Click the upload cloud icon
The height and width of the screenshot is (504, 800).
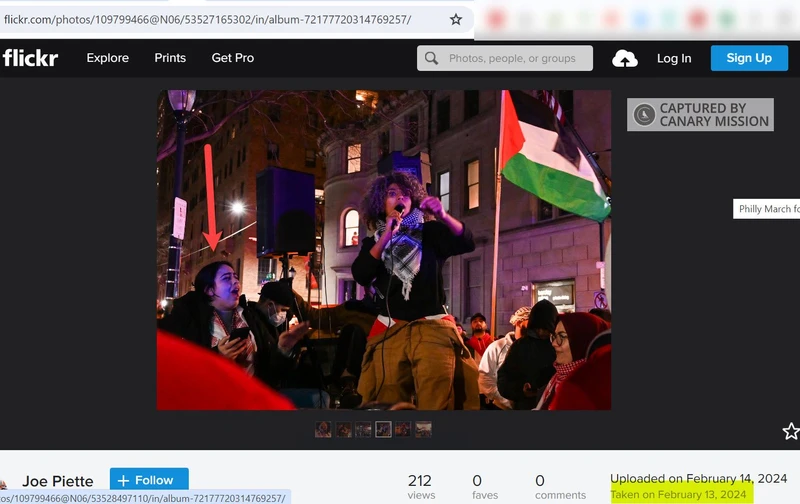pos(625,59)
